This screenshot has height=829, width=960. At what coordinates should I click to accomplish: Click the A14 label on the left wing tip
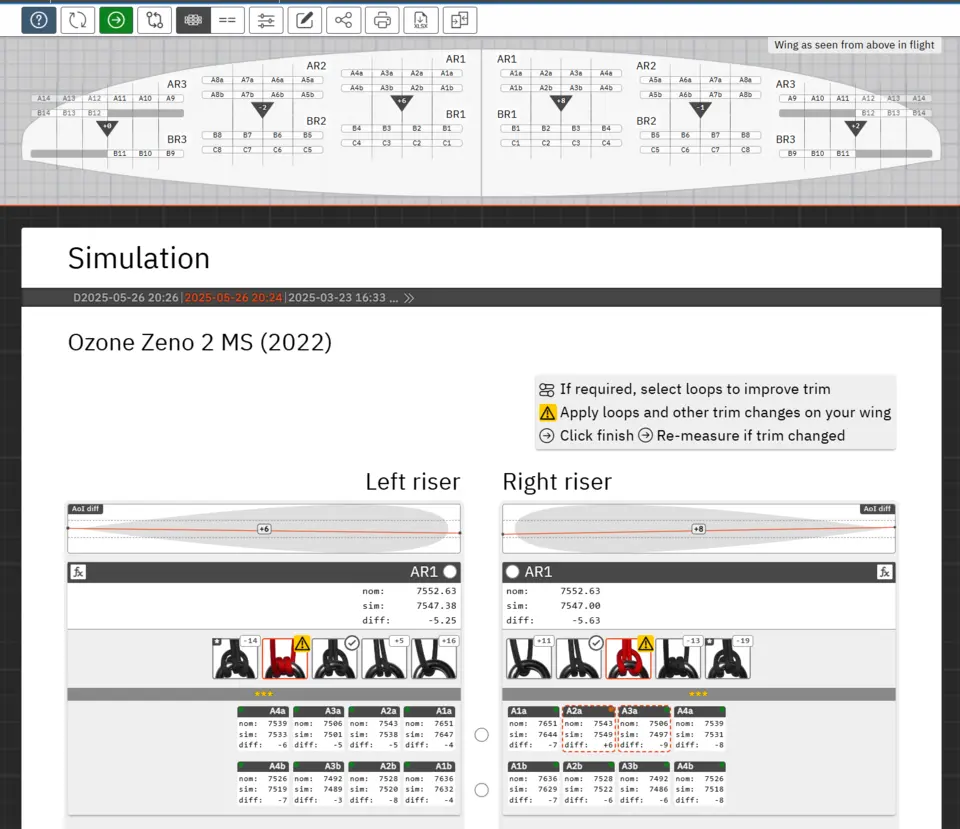43,98
